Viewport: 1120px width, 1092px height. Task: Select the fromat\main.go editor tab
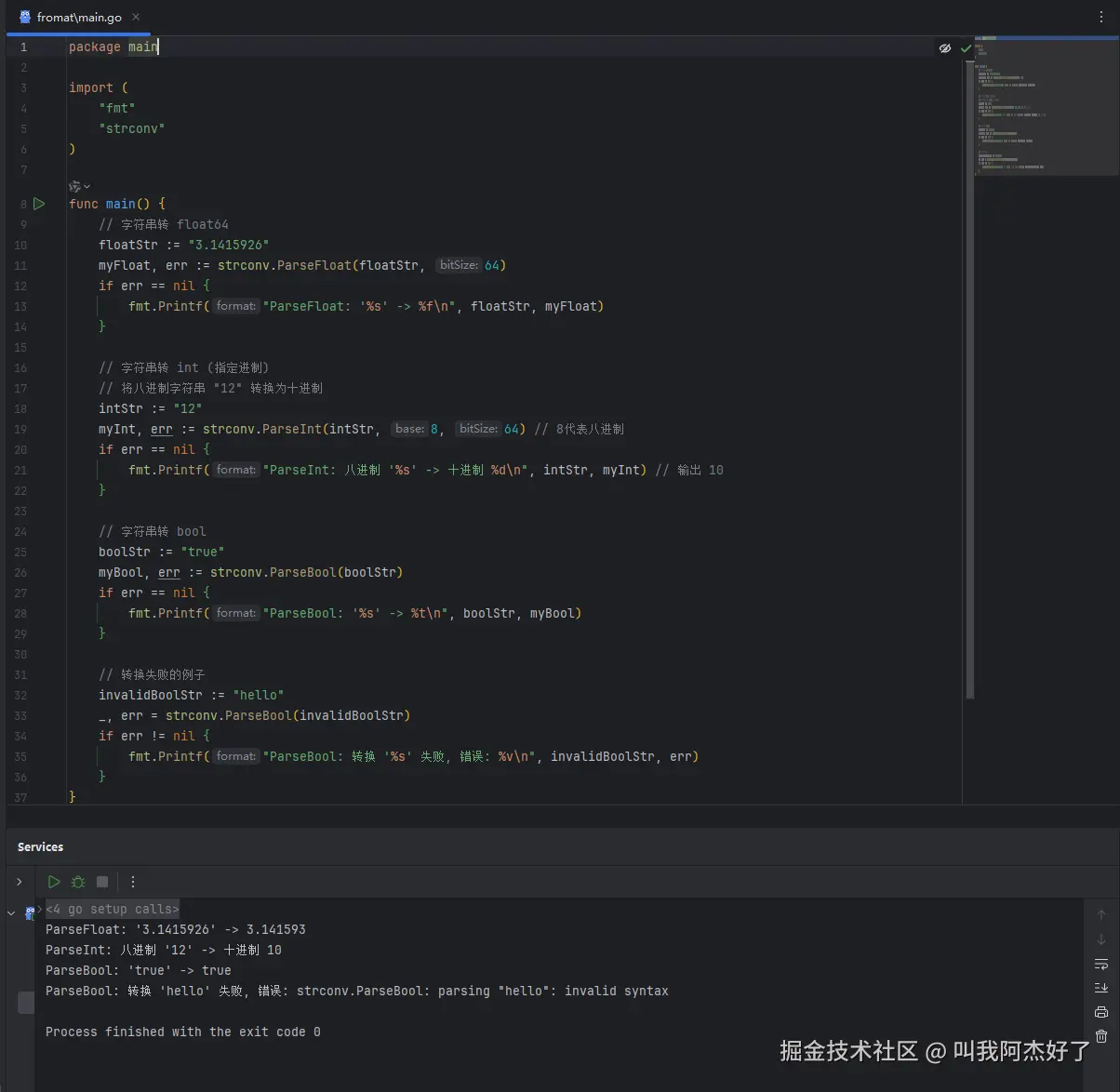(x=79, y=17)
